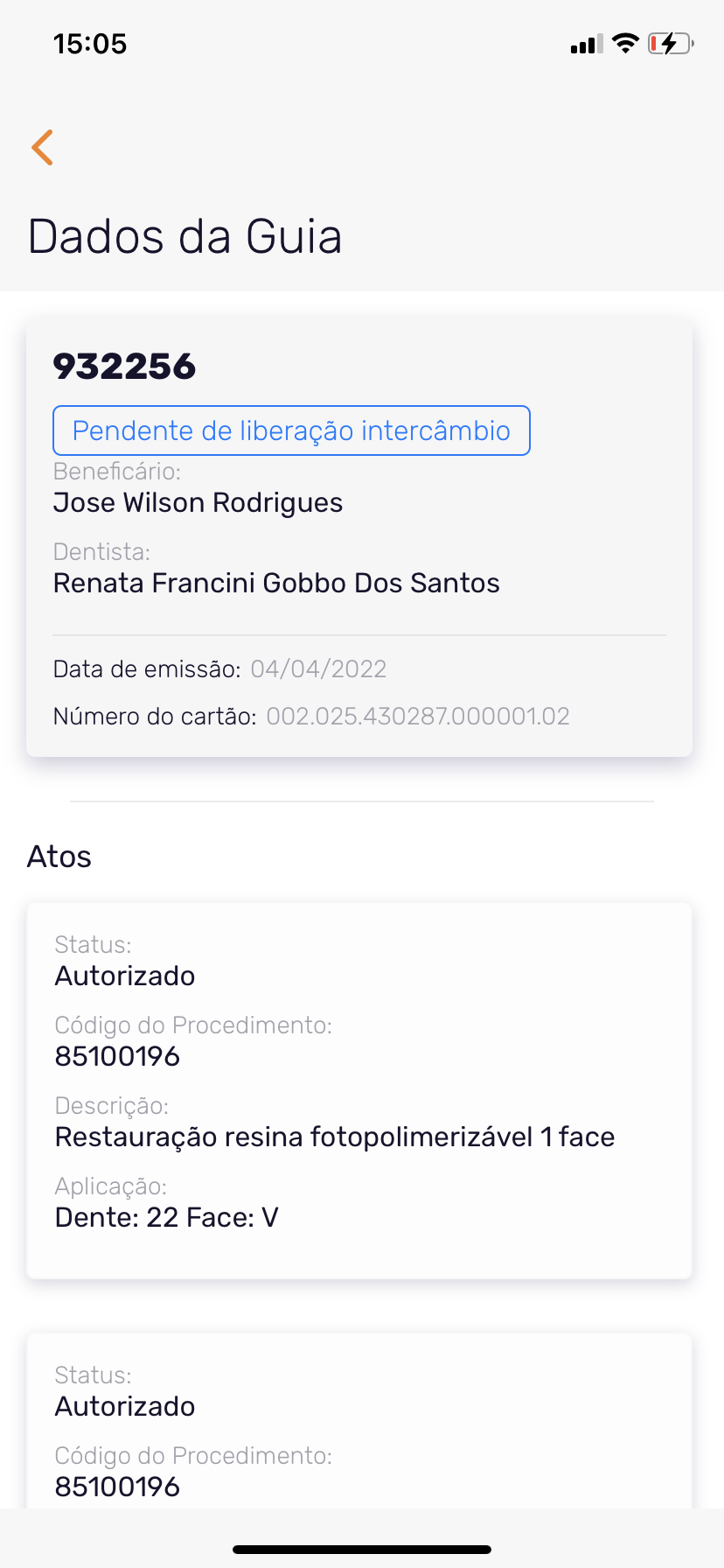This screenshot has height=1568, width=724.
Task: Tap the Atos section heading
Action: [x=59, y=857]
